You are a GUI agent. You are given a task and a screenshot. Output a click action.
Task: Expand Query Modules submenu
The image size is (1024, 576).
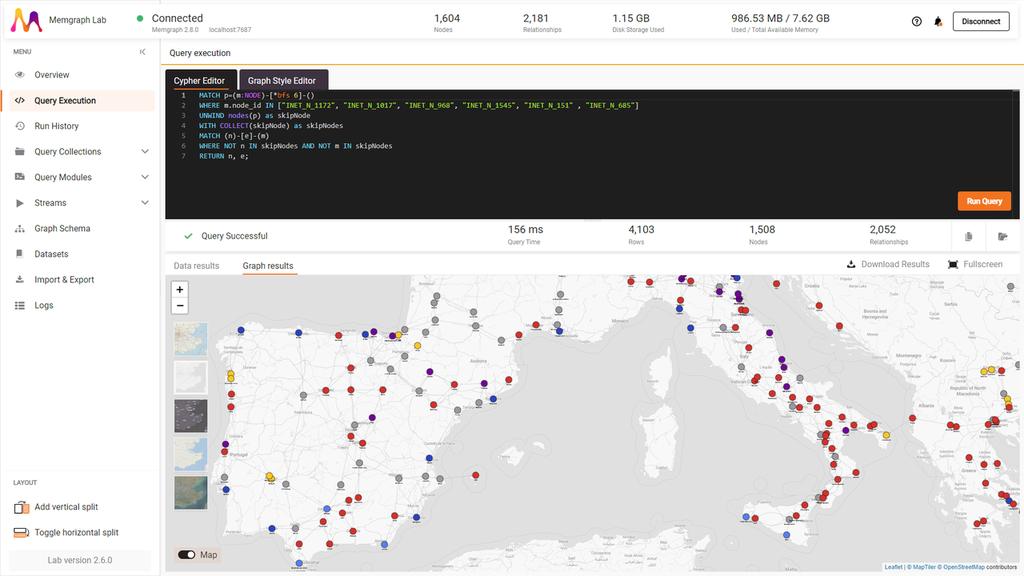tap(145, 177)
